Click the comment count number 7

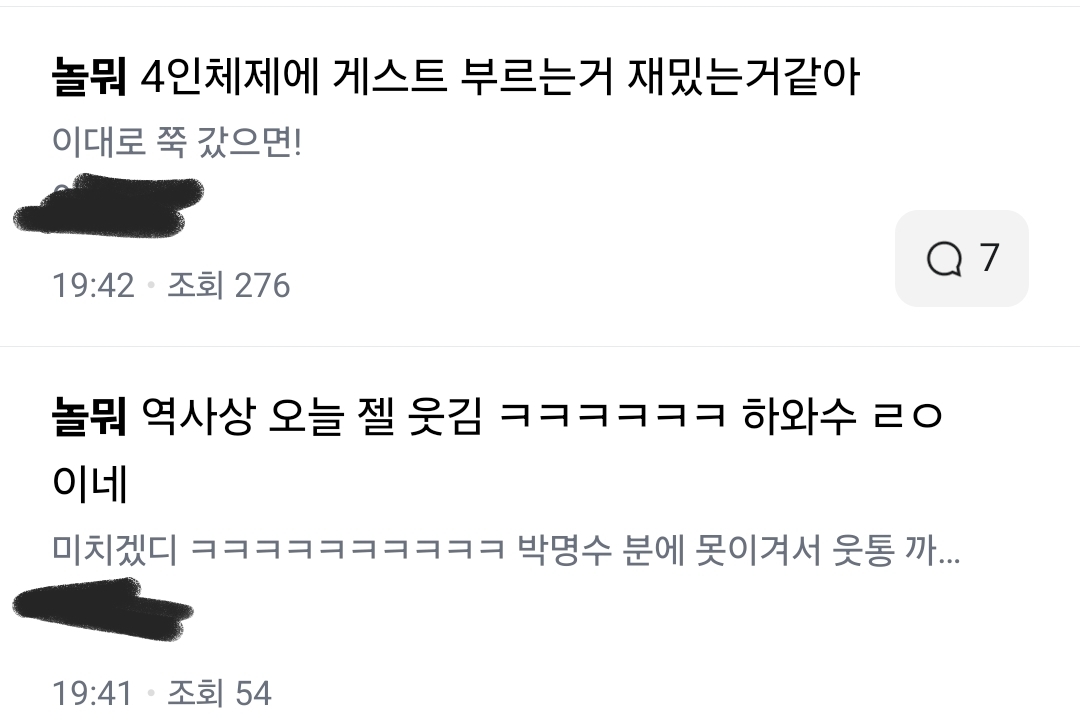pyautogui.click(x=989, y=258)
